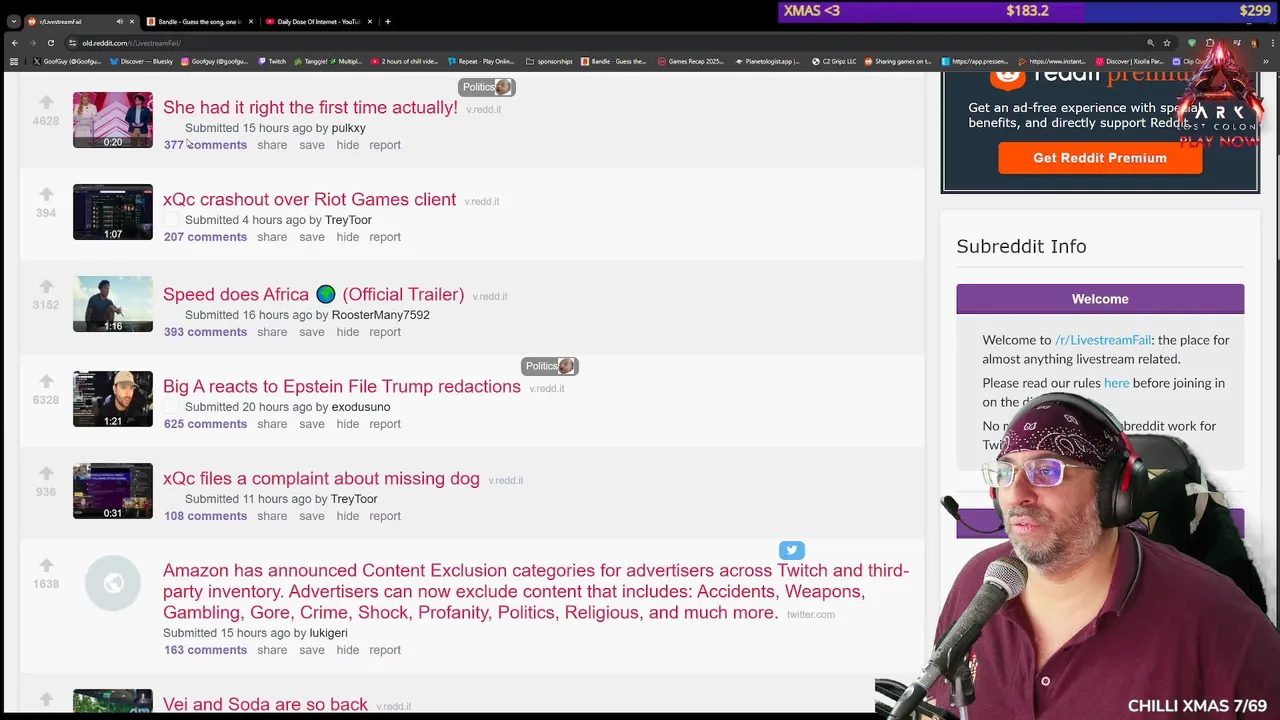
Task: Open the 1:07 thumbnail of xQc crashout post
Action: (113, 212)
